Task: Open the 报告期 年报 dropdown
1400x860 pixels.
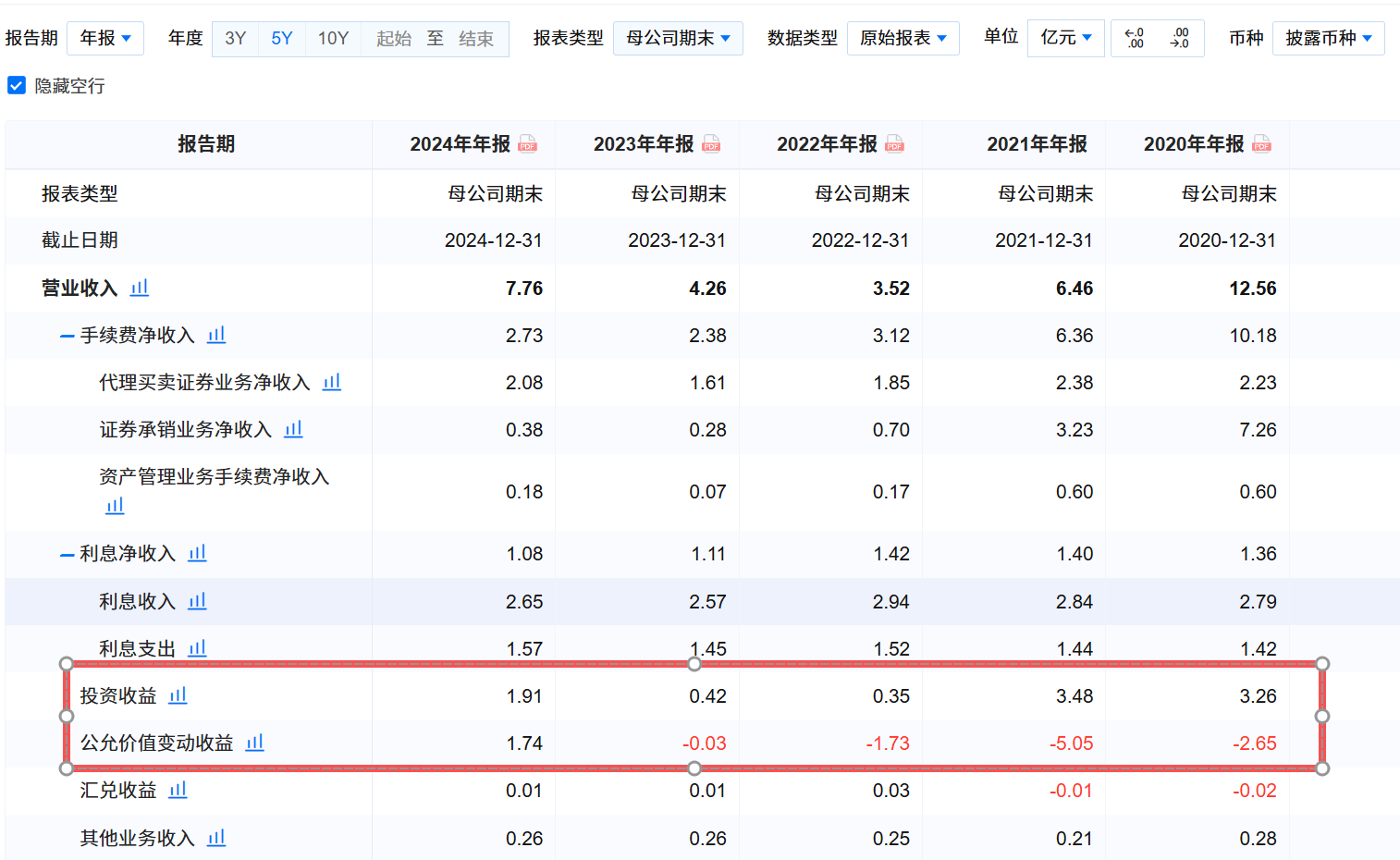Action: pos(104,38)
